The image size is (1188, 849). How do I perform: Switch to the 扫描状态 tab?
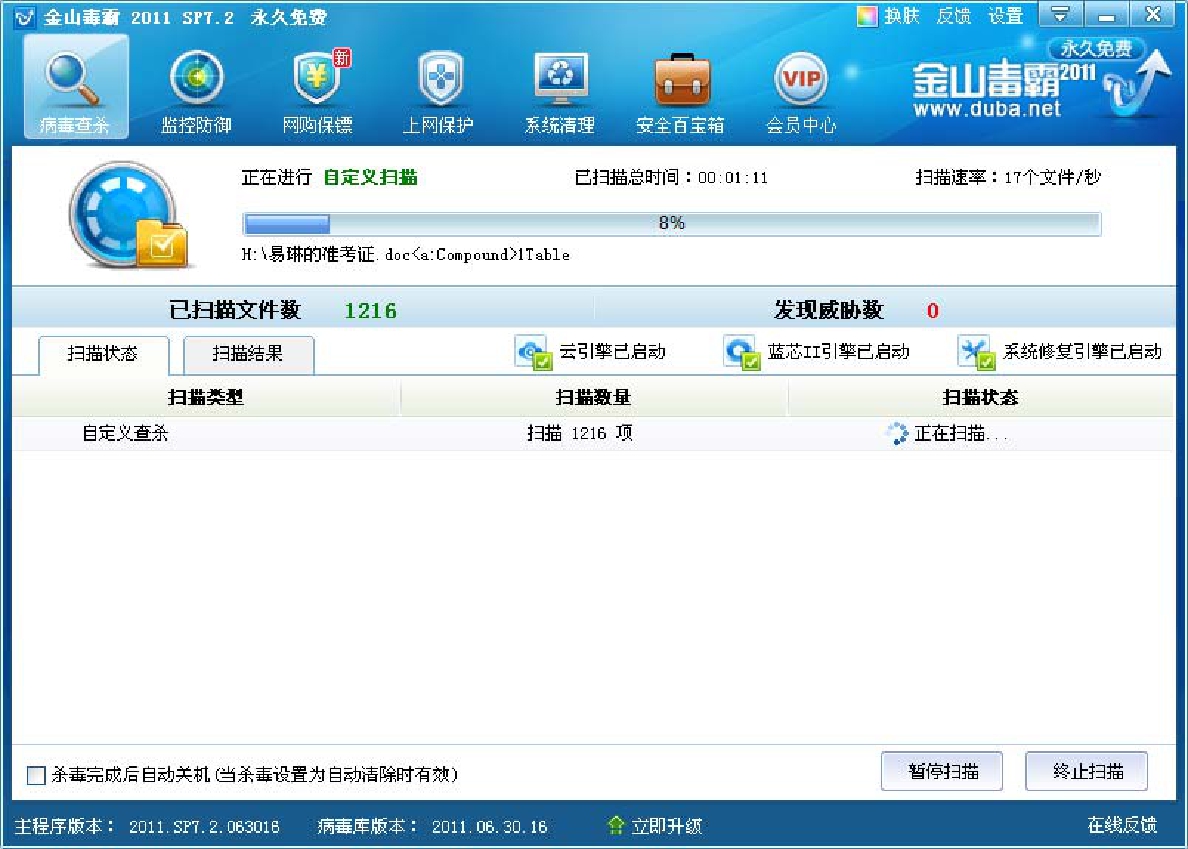click(103, 354)
